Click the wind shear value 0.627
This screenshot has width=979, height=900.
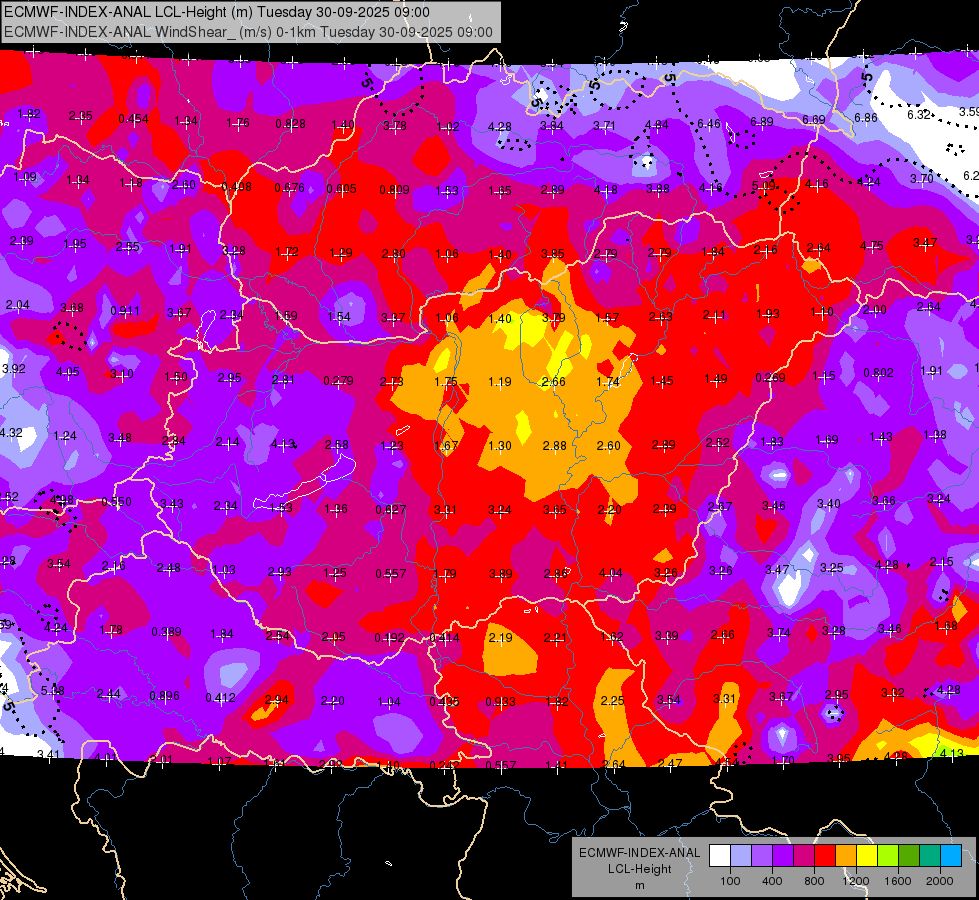pos(391,510)
